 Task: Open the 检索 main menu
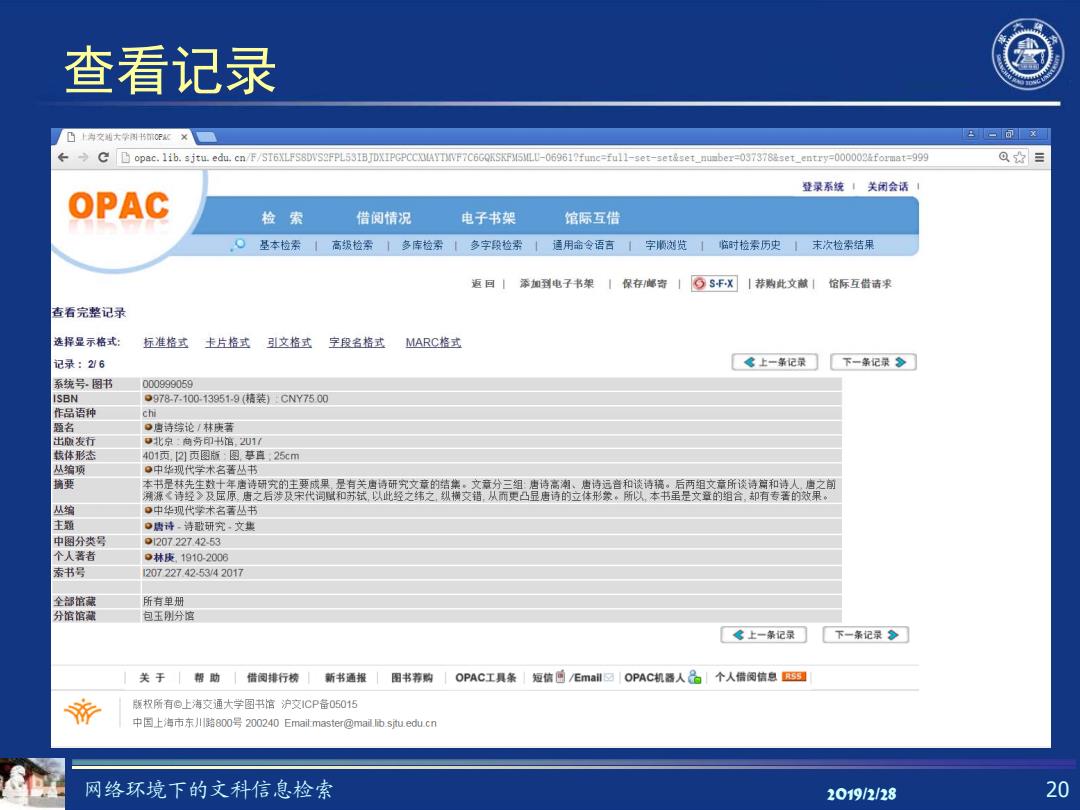[282, 218]
